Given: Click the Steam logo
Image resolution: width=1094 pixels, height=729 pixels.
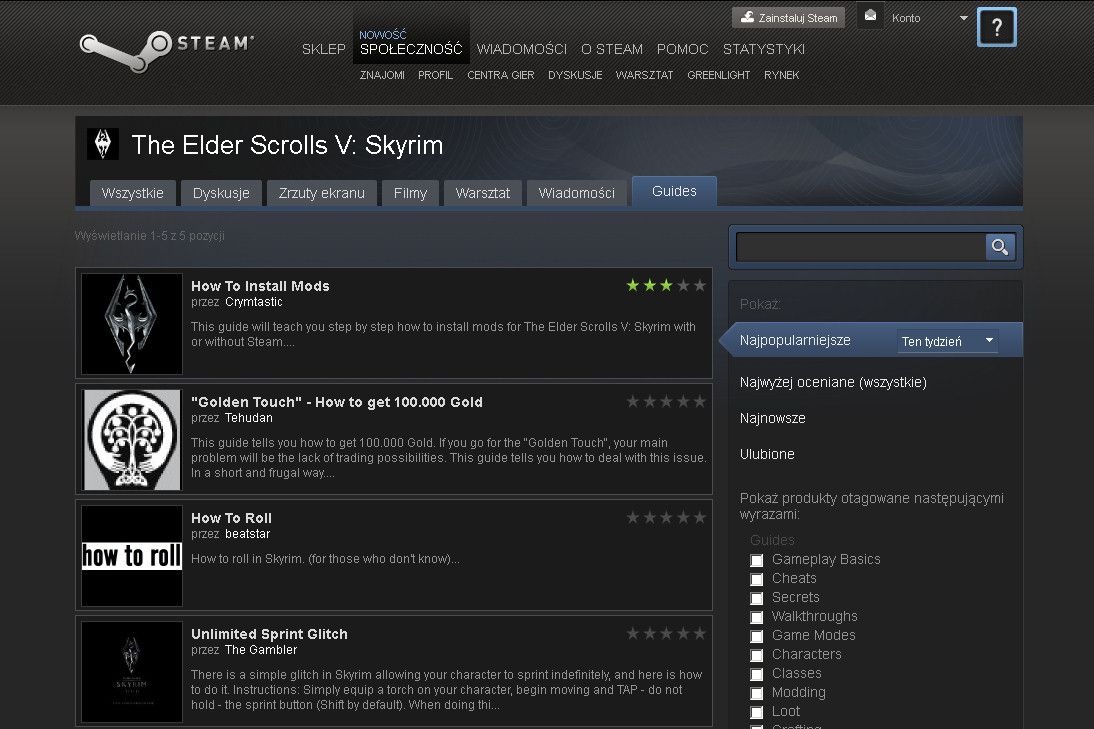Looking at the screenshot, I should click(167, 50).
